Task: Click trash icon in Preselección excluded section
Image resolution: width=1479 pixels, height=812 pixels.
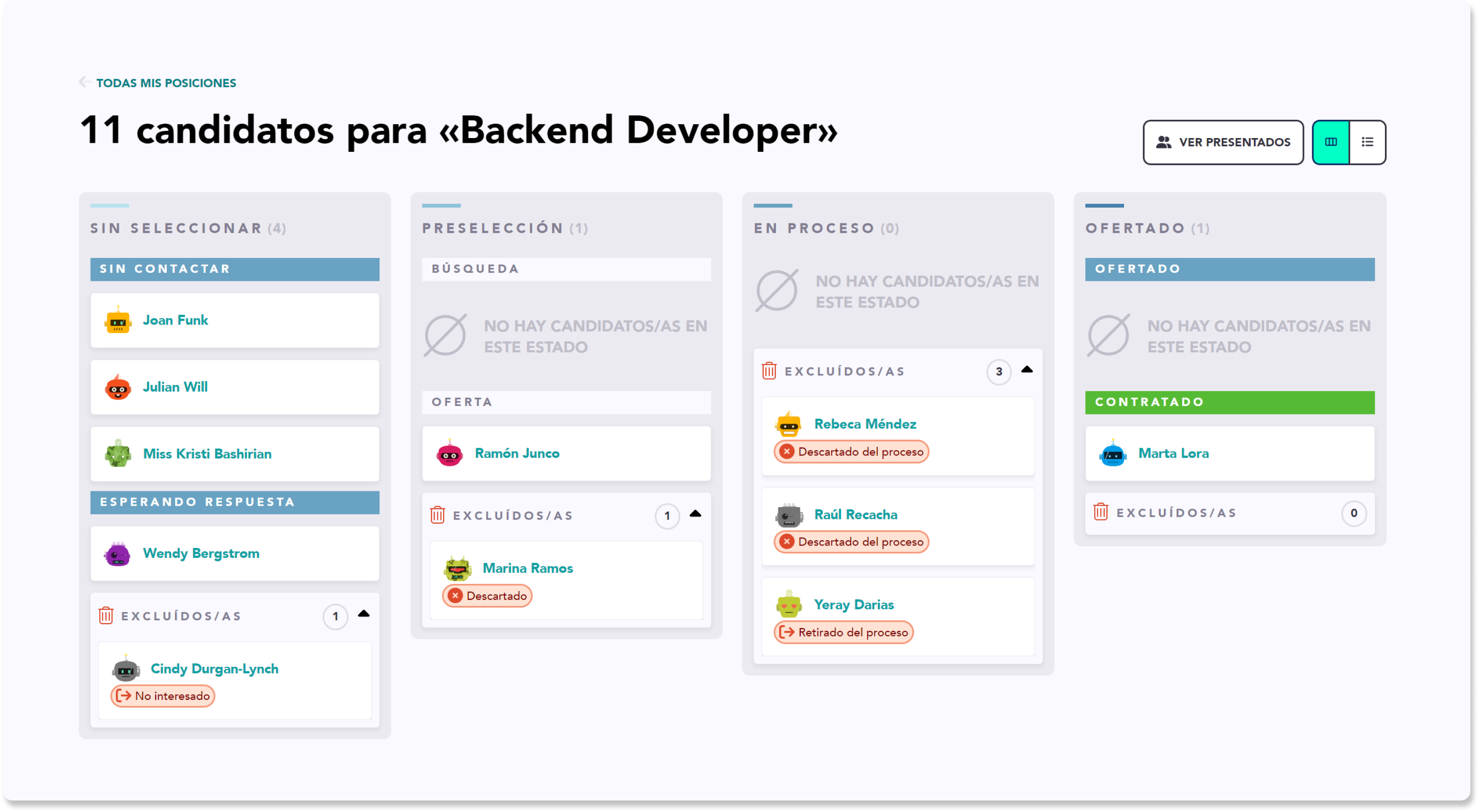Action: click(437, 515)
